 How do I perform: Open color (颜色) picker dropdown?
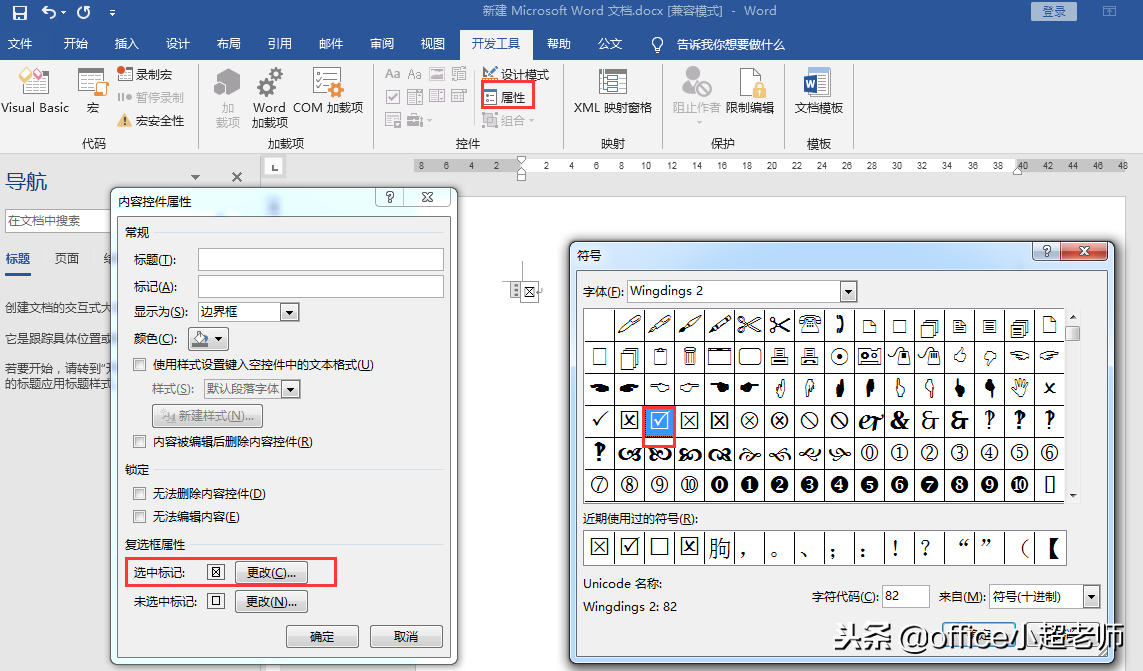click(208, 338)
